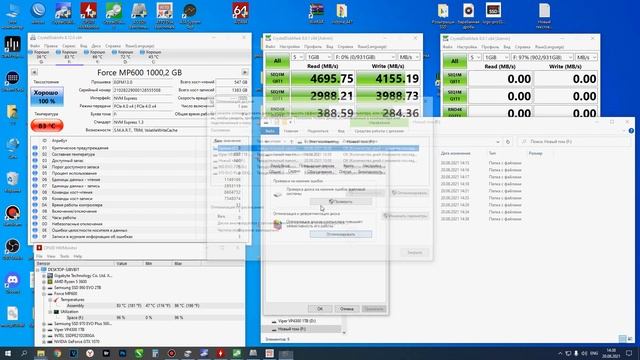Open the F: 97% (902/931GiB) drive dropdown

click(542, 58)
